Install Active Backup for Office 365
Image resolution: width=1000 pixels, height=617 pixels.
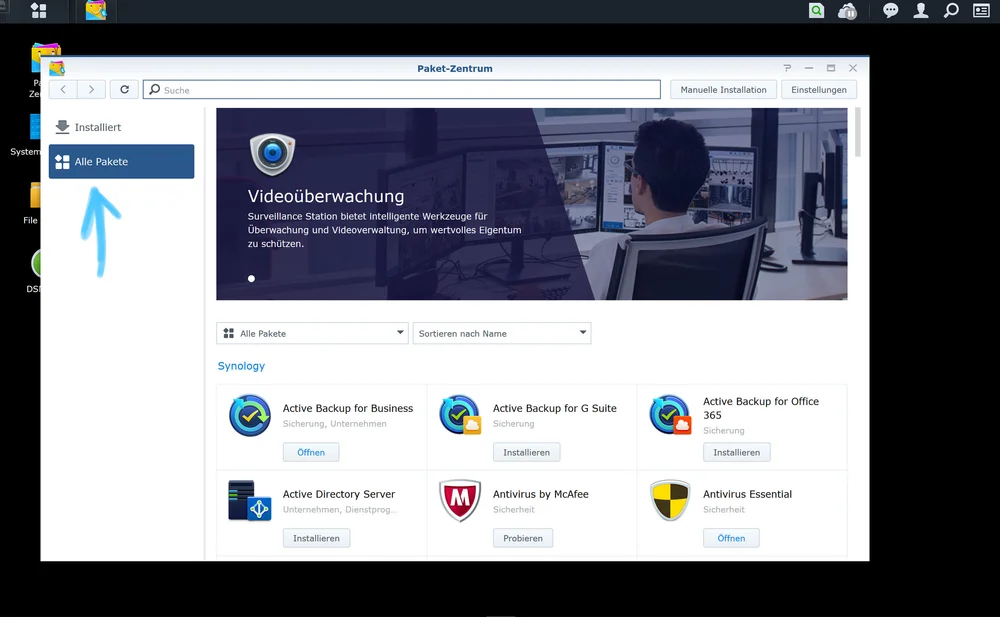coord(737,452)
